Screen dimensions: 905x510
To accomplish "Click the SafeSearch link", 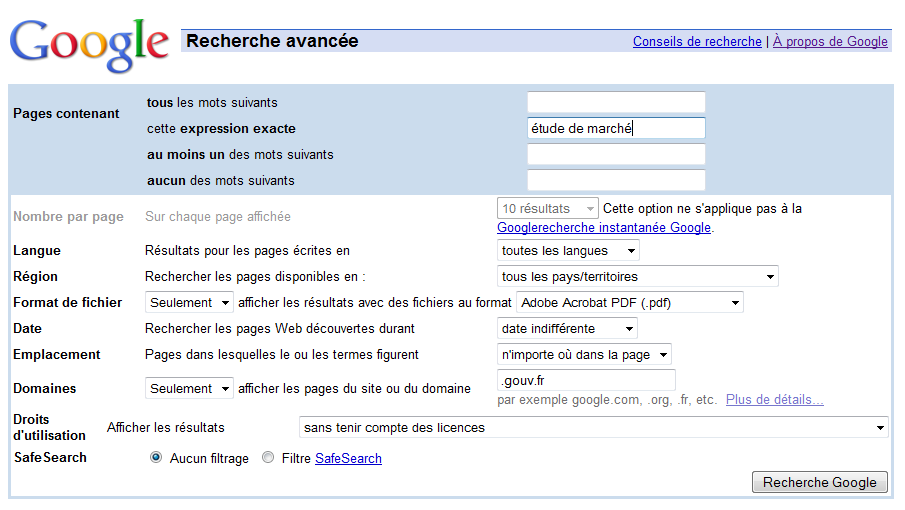I will tap(348, 458).
